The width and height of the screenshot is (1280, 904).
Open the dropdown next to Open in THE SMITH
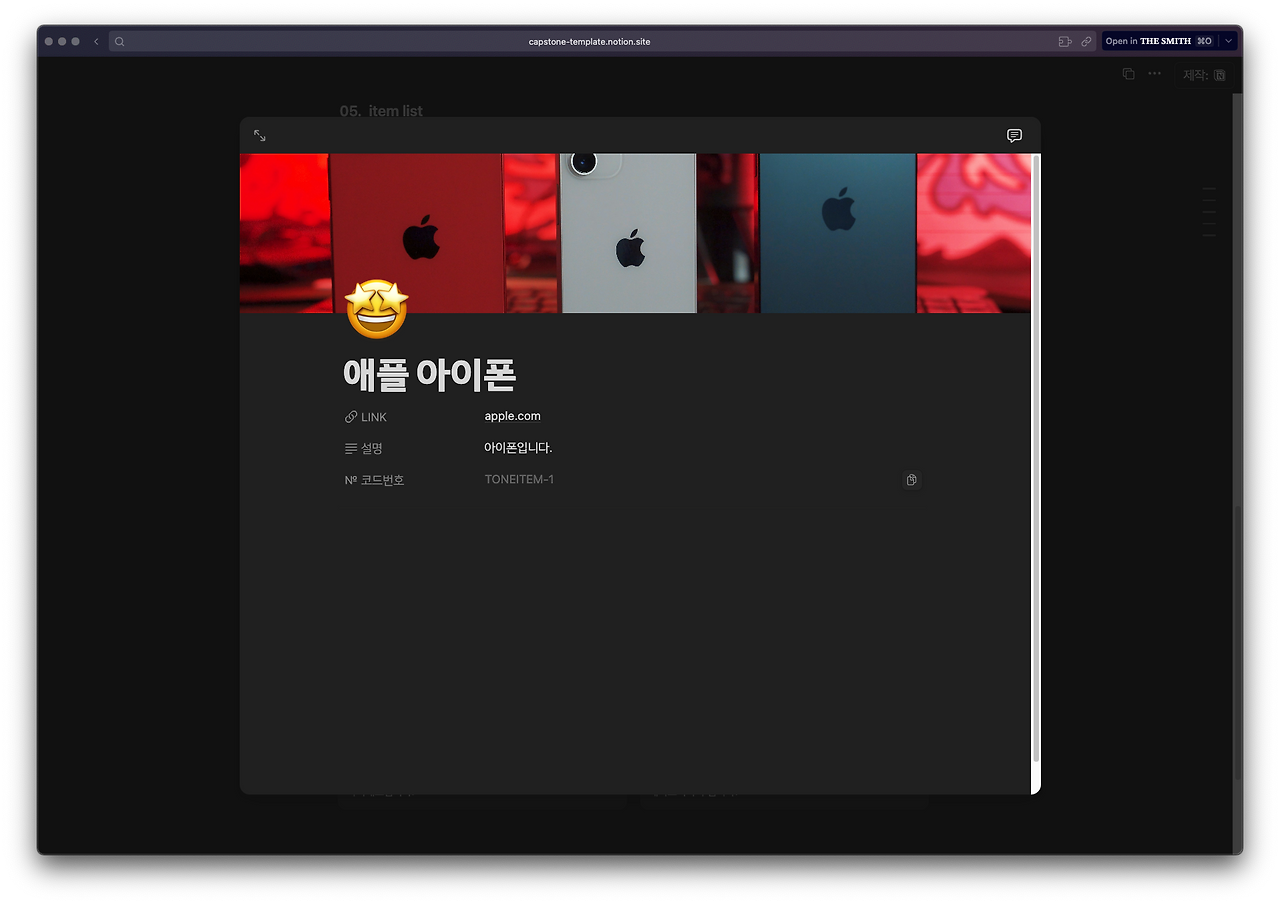(1228, 41)
